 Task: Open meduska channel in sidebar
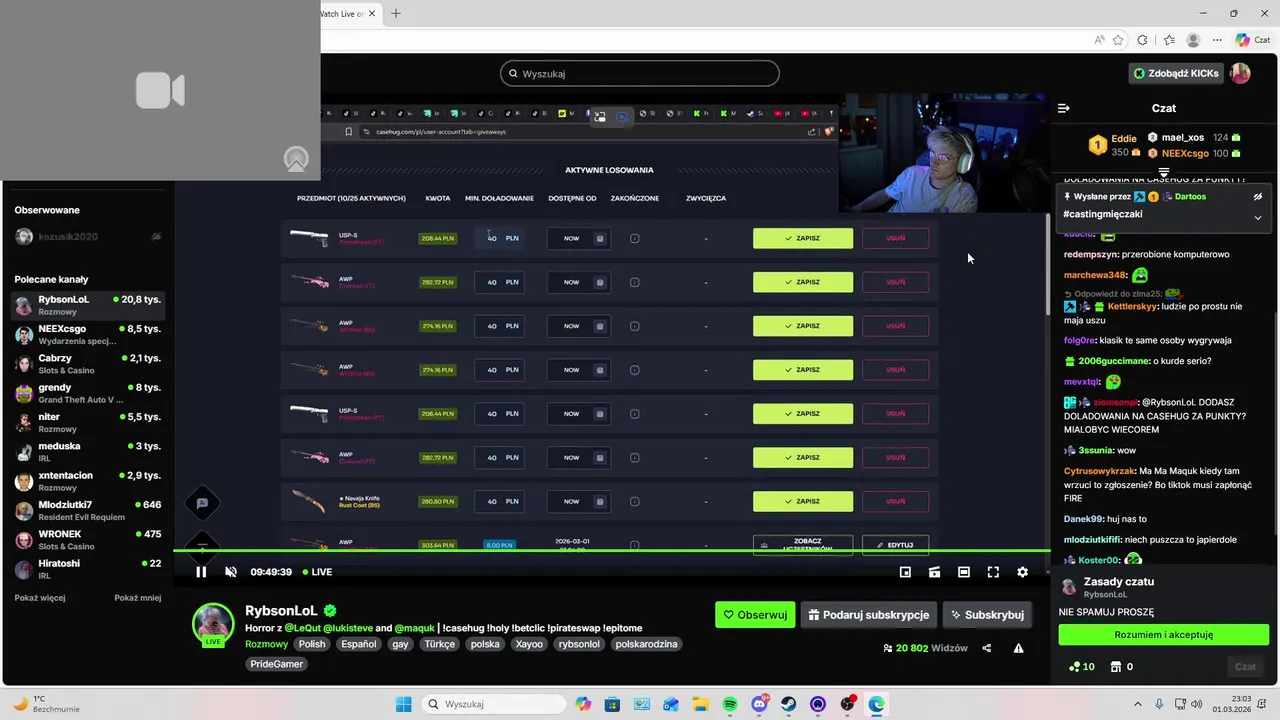(x=88, y=451)
